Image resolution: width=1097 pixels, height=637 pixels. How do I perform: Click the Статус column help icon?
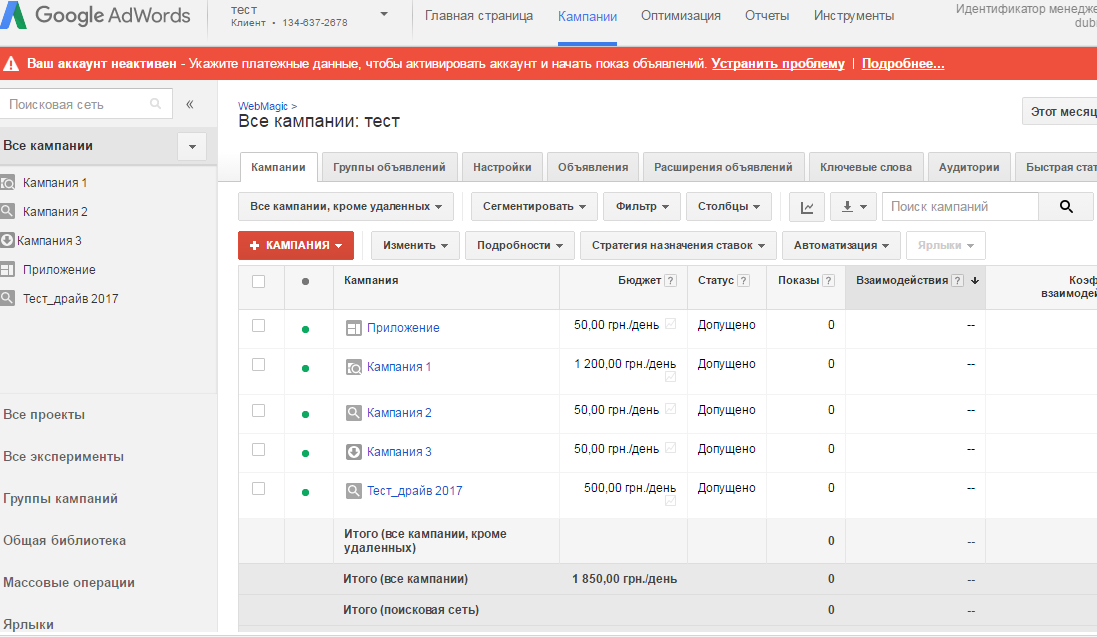click(744, 281)
